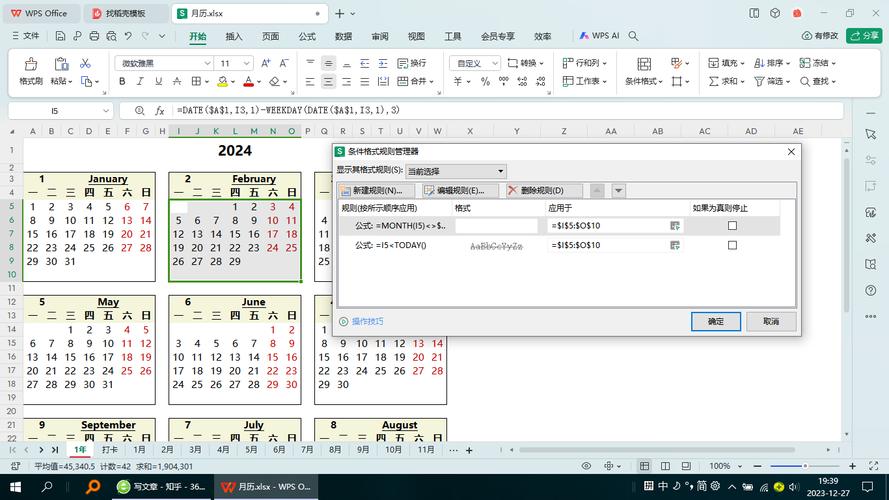Toggle Bold formatting

click(122, 82)
